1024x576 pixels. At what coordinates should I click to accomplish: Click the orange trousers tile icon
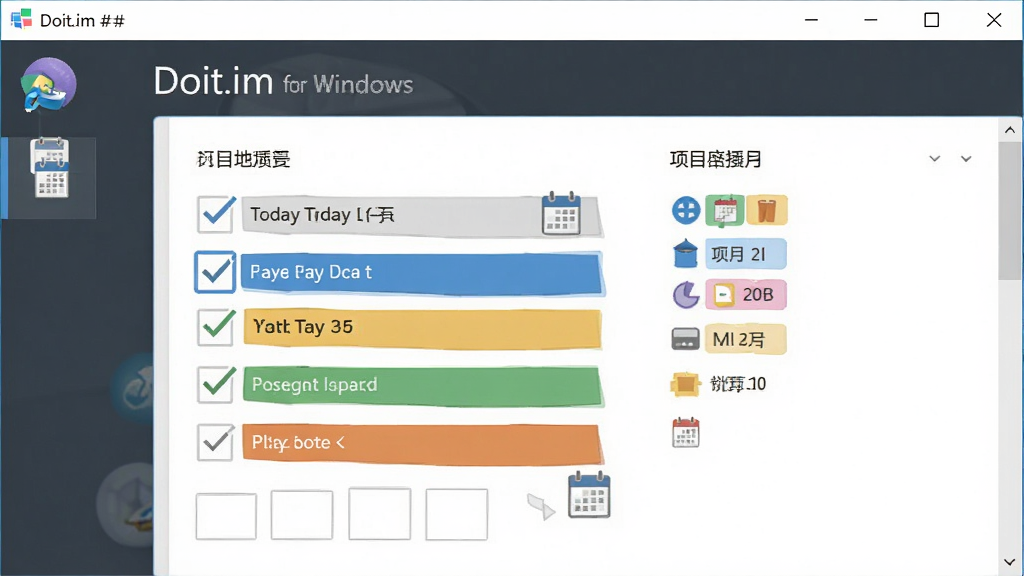767,210
